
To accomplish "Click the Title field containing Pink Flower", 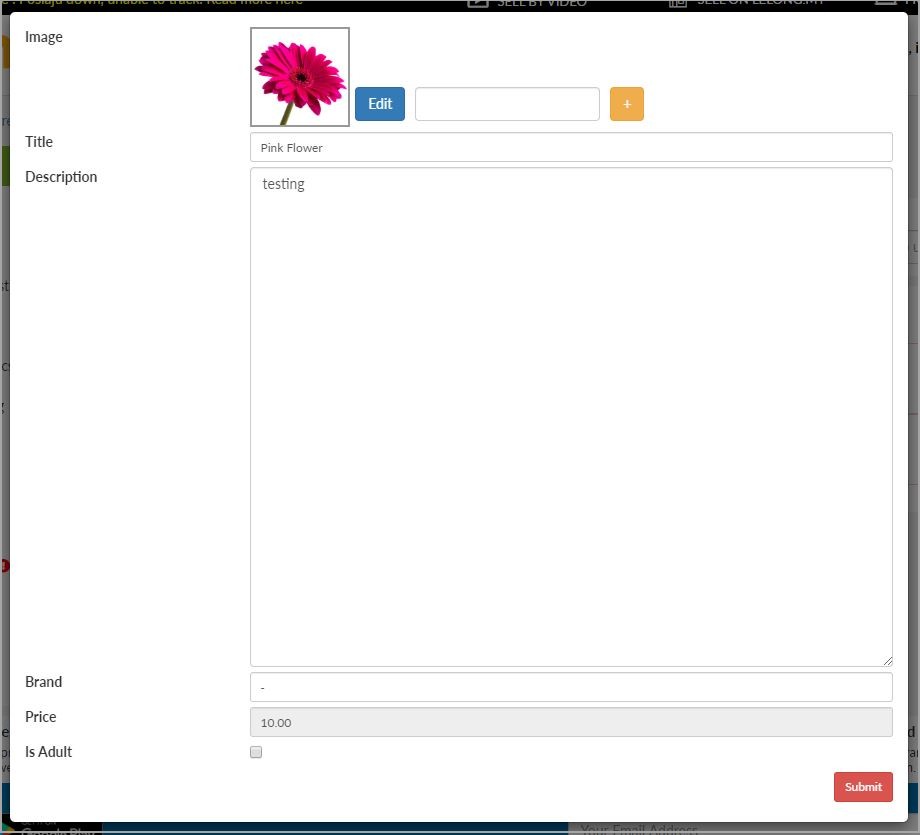I will [571, 147].
